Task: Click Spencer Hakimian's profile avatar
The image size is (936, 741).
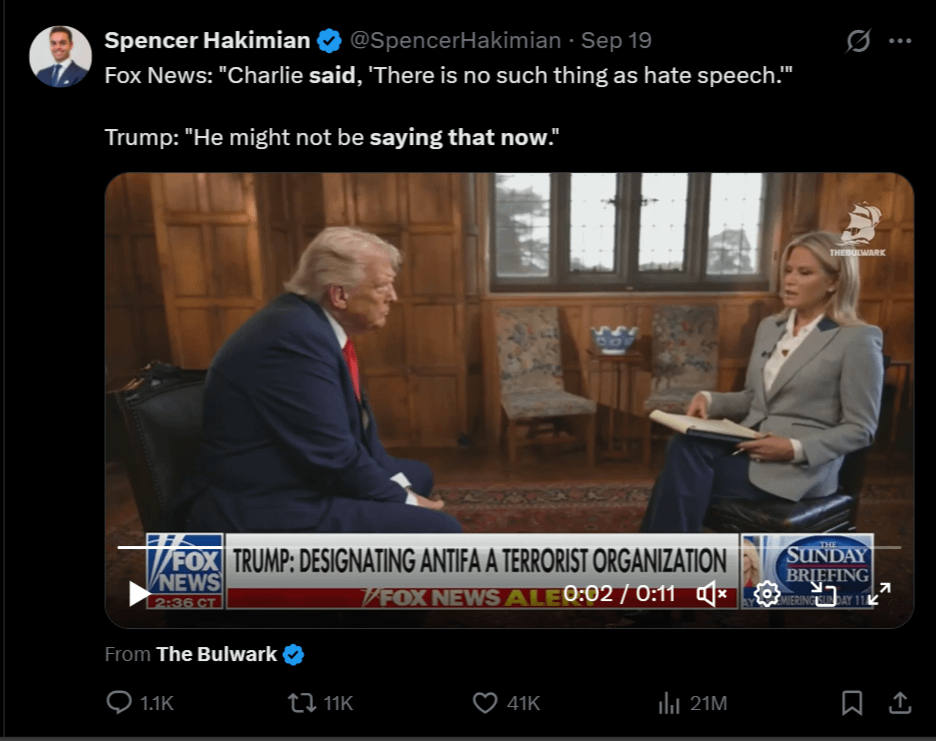Action: tap(60, 57)
